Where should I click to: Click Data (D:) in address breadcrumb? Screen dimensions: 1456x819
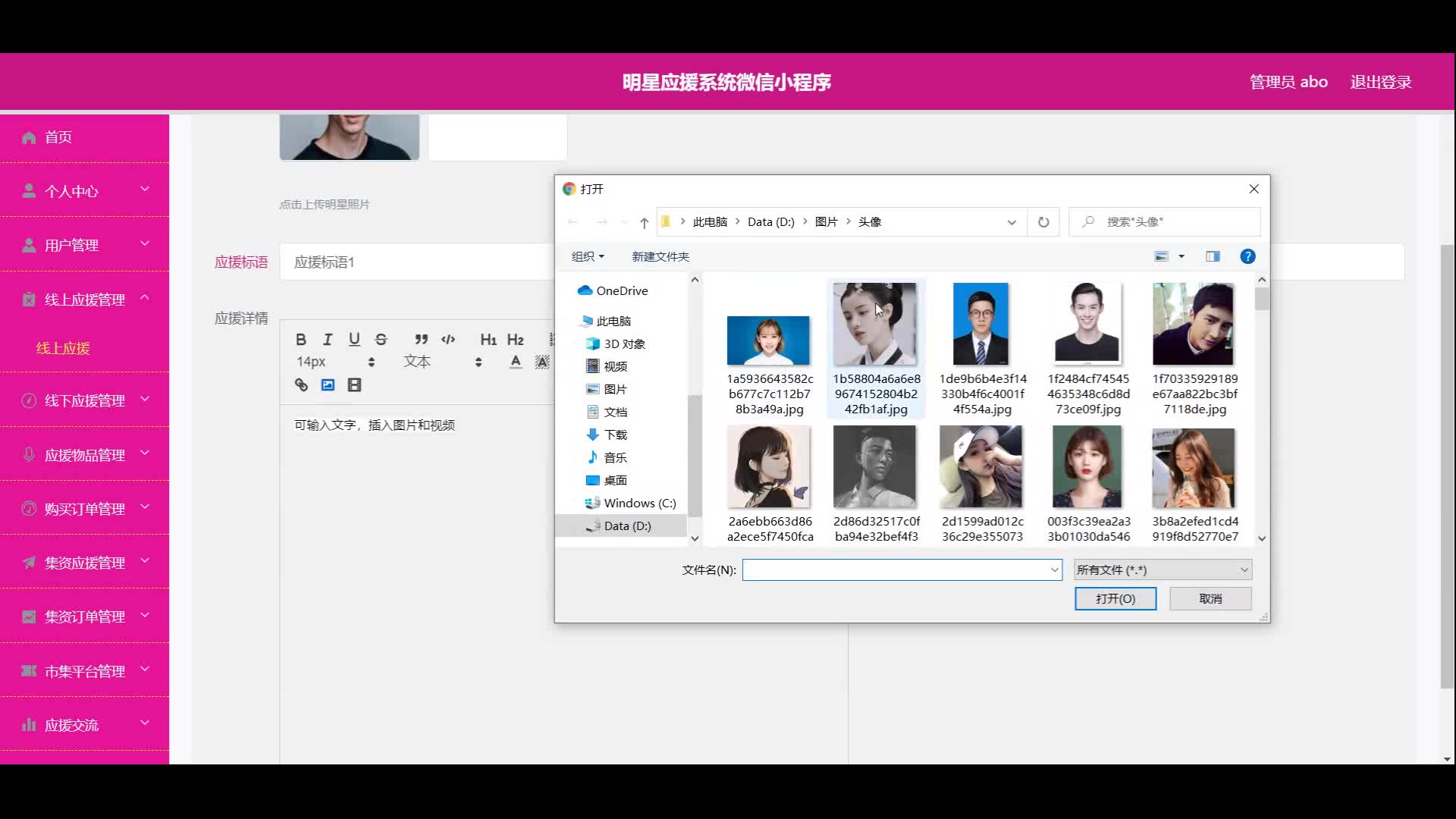771,222
